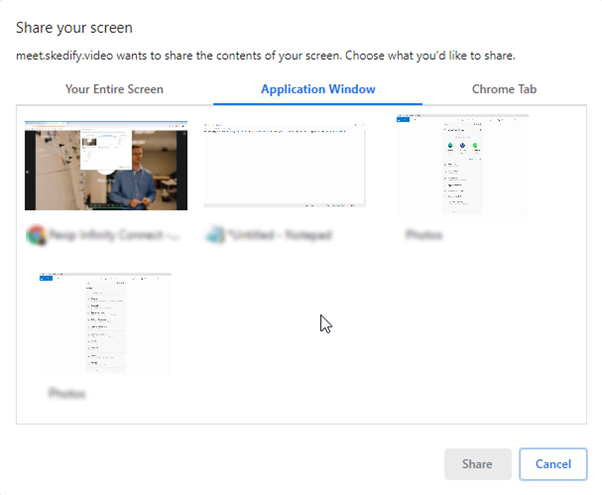The width and height of the screenshot is (602, 495).
Task: Click the man in the blue shirt preview
Action: pos(137,175)
